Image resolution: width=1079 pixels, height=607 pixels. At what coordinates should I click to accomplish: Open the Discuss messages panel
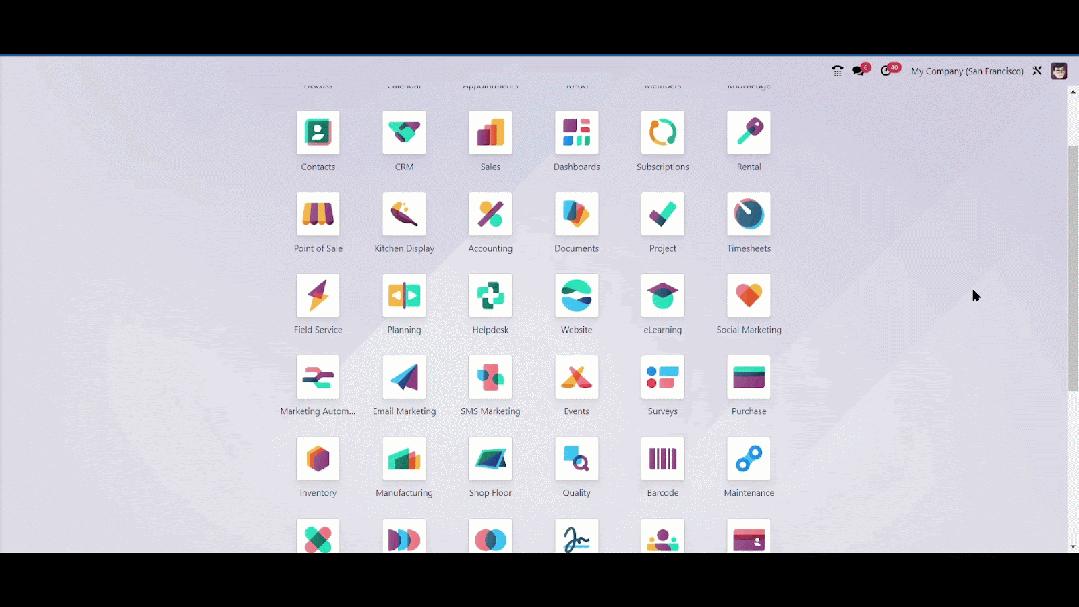[858, 70]
